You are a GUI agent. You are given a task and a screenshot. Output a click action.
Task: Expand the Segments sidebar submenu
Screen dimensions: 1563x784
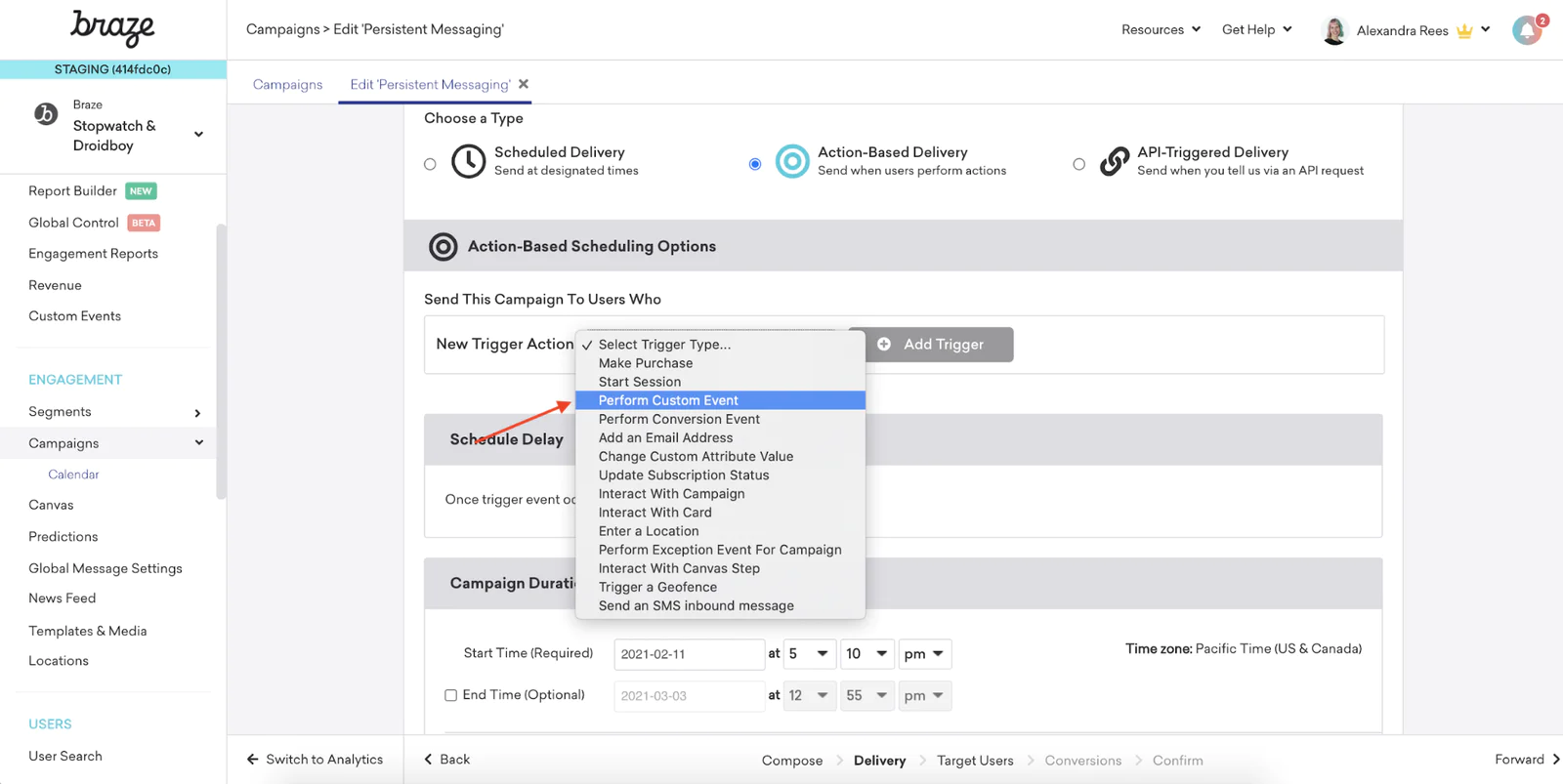(x=197, y=413)
